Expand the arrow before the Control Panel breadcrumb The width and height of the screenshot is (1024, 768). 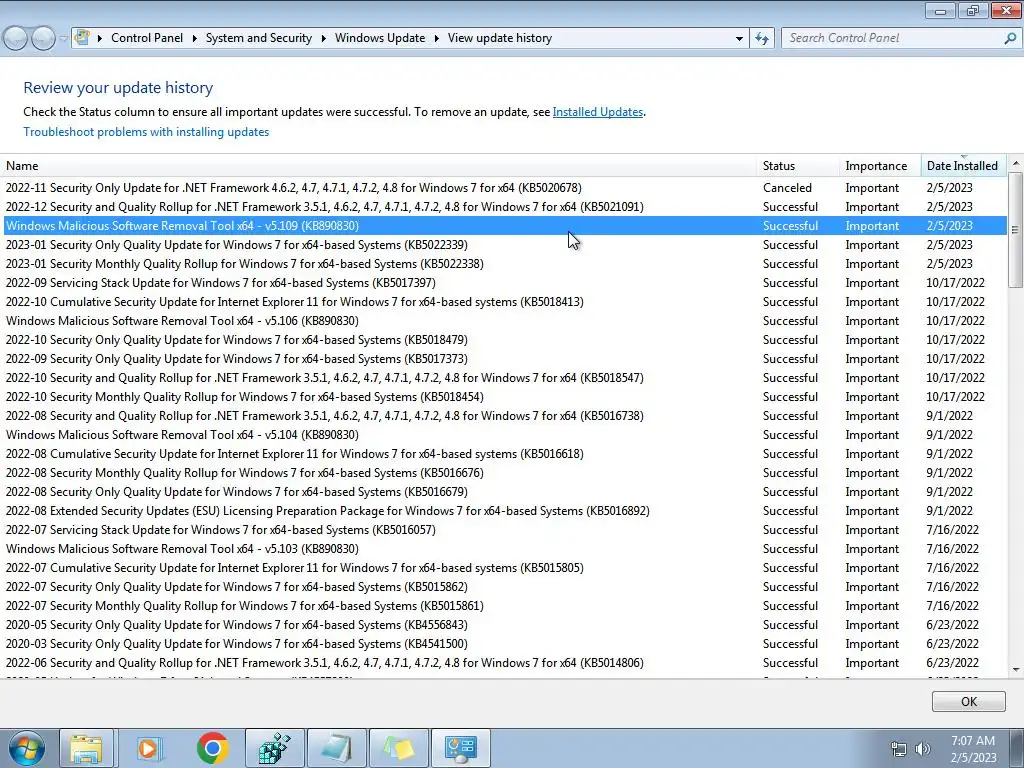tap(100, 39)
